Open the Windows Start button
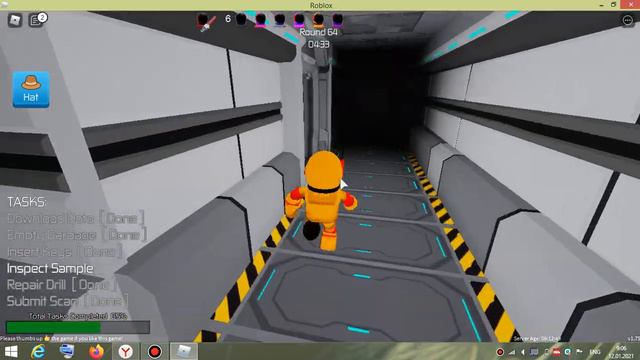Viewport: 640px width, 360px height. point(11,351)
